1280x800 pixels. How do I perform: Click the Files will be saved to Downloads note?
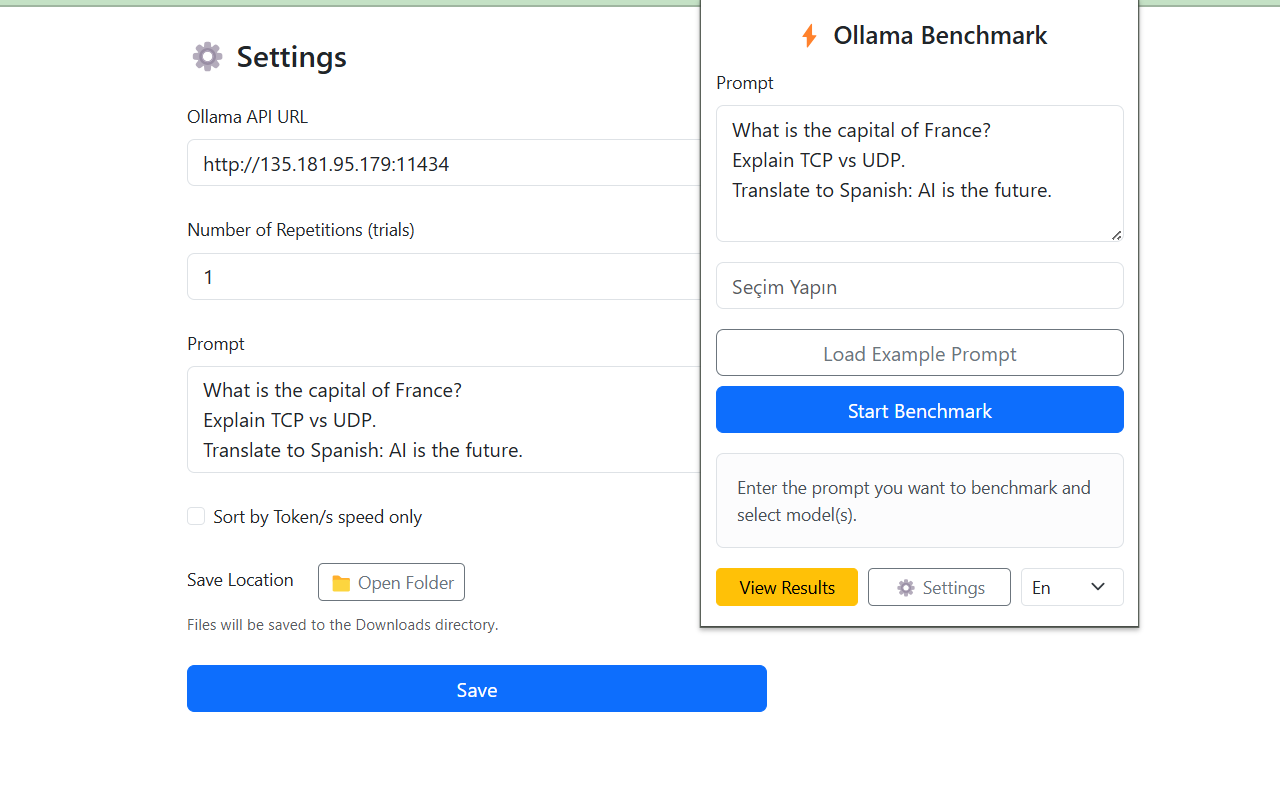(342, 625)
